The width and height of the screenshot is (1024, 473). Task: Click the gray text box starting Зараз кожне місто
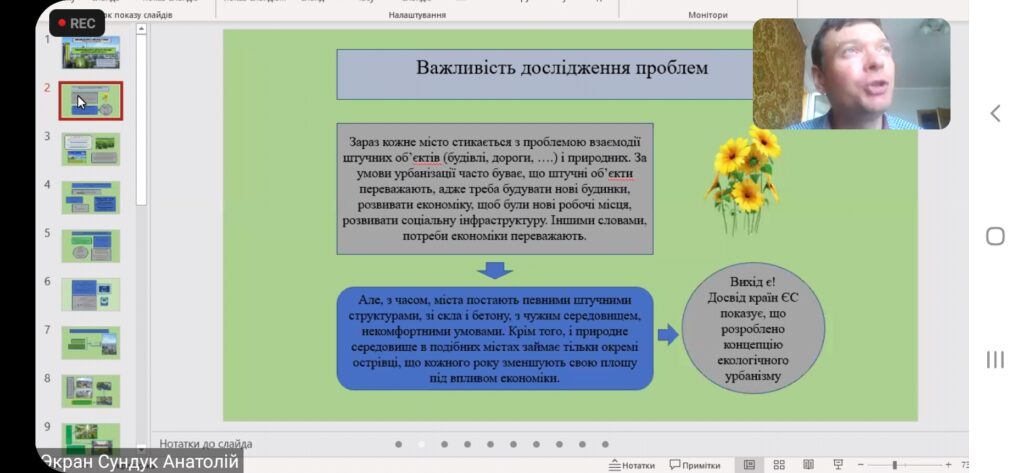click(495, 188)
